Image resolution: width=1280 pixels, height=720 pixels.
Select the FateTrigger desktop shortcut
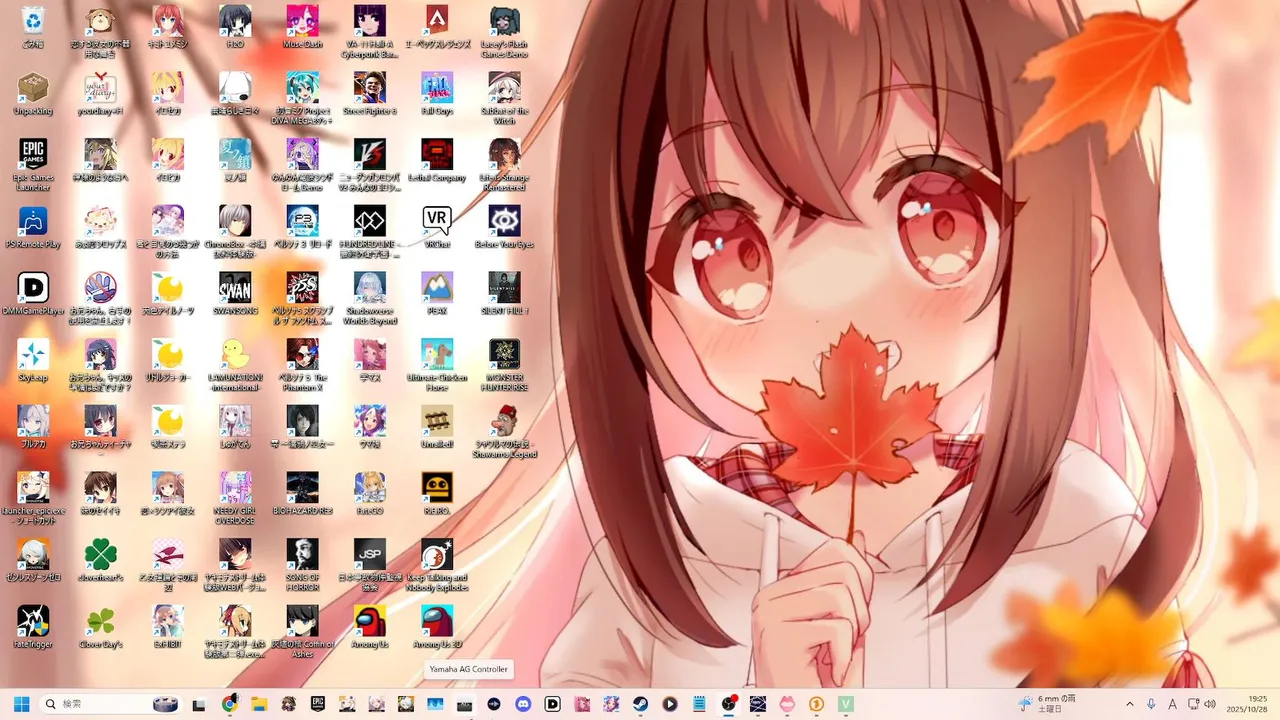(x=33, y=621)
